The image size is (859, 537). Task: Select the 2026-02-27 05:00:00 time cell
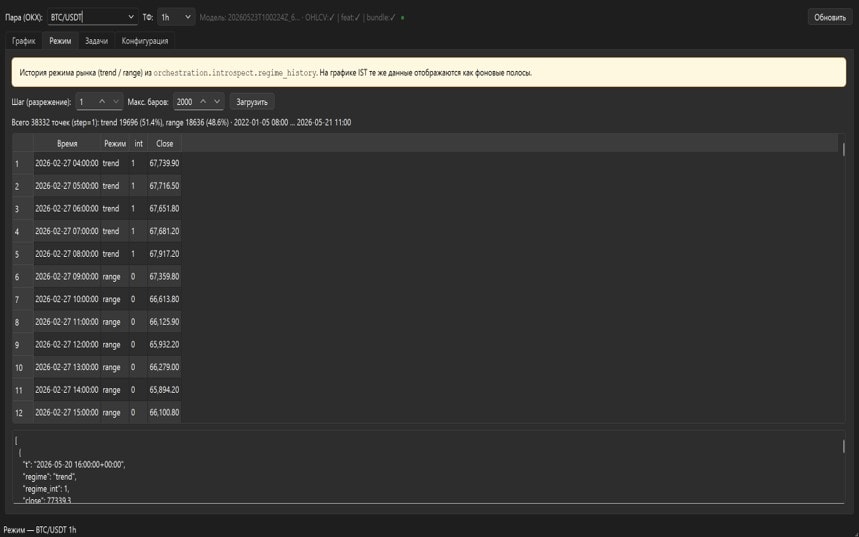(x=67, y=186)
